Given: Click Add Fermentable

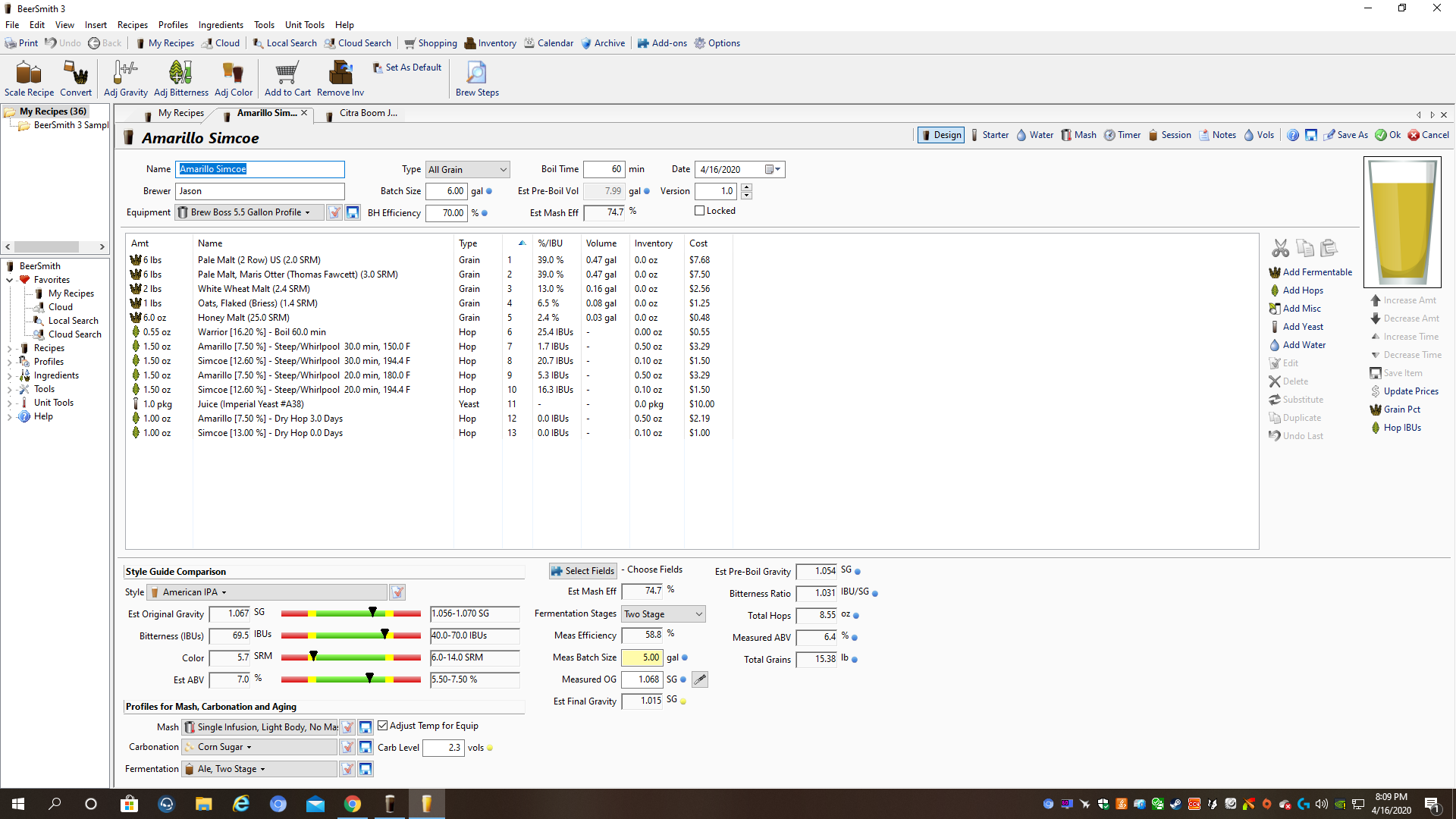Looking at the screenshot, I should coord(1310,272).
